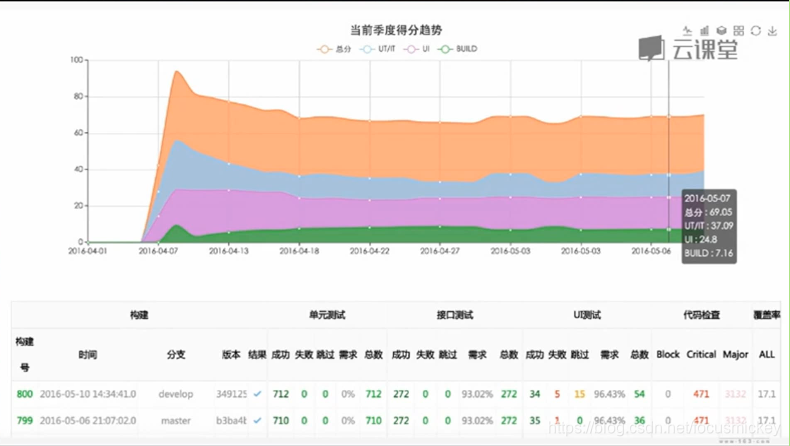Click the UI测试 group header
Image resolution: width=790 pixels, height=446 pixels.
click(587, 315)
